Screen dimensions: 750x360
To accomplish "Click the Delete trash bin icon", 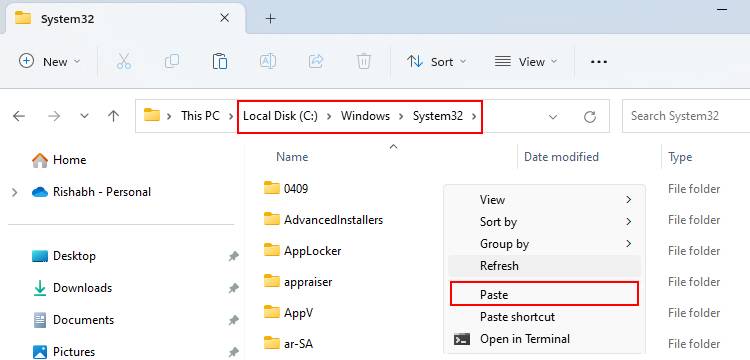I will tap(364, 62).
